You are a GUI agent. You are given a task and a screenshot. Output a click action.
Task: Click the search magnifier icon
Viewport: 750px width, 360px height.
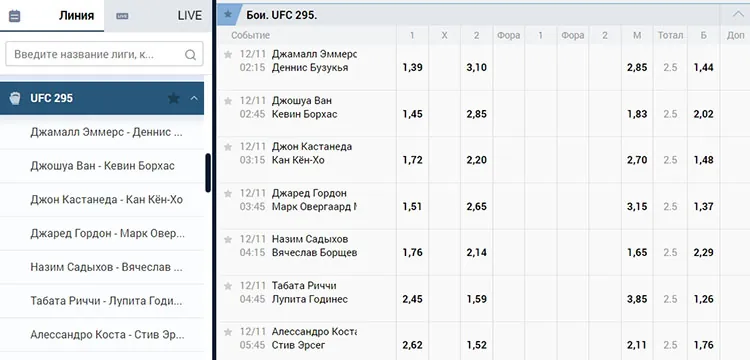pyautogui.click(x=190, y=55)
